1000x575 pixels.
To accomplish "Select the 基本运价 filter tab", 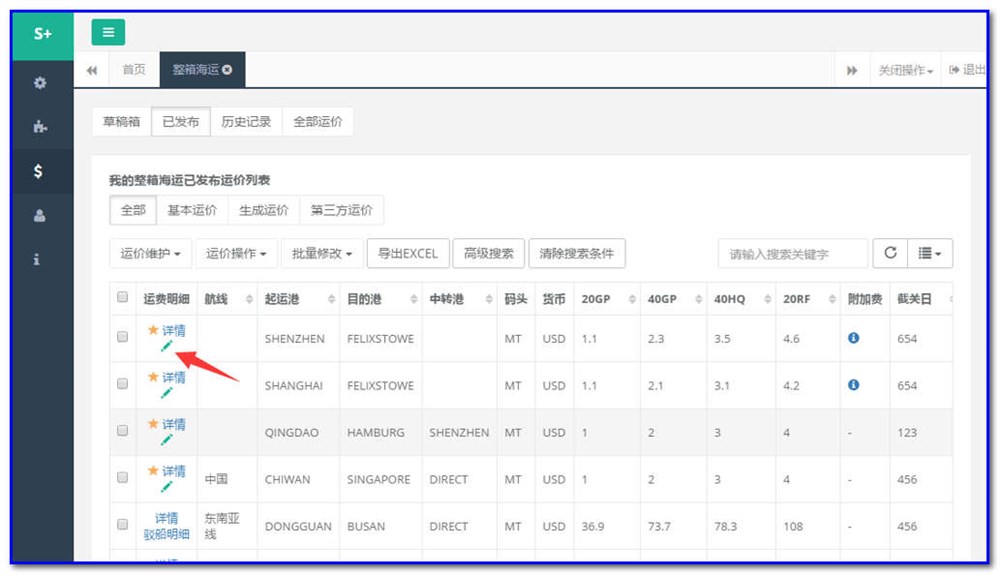I will [192, 210].
